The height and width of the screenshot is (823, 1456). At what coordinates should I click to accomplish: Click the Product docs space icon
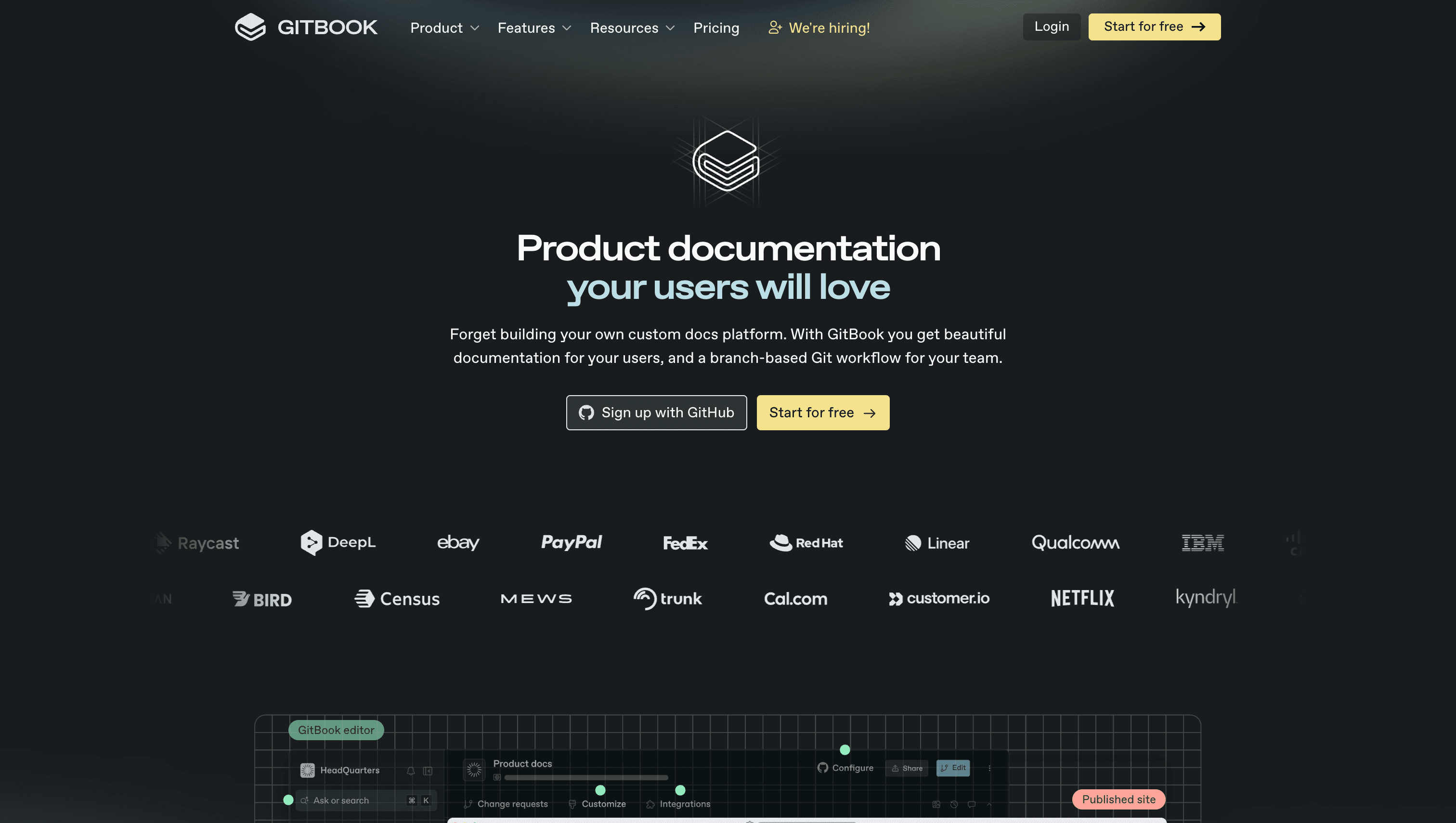[474, 769]
